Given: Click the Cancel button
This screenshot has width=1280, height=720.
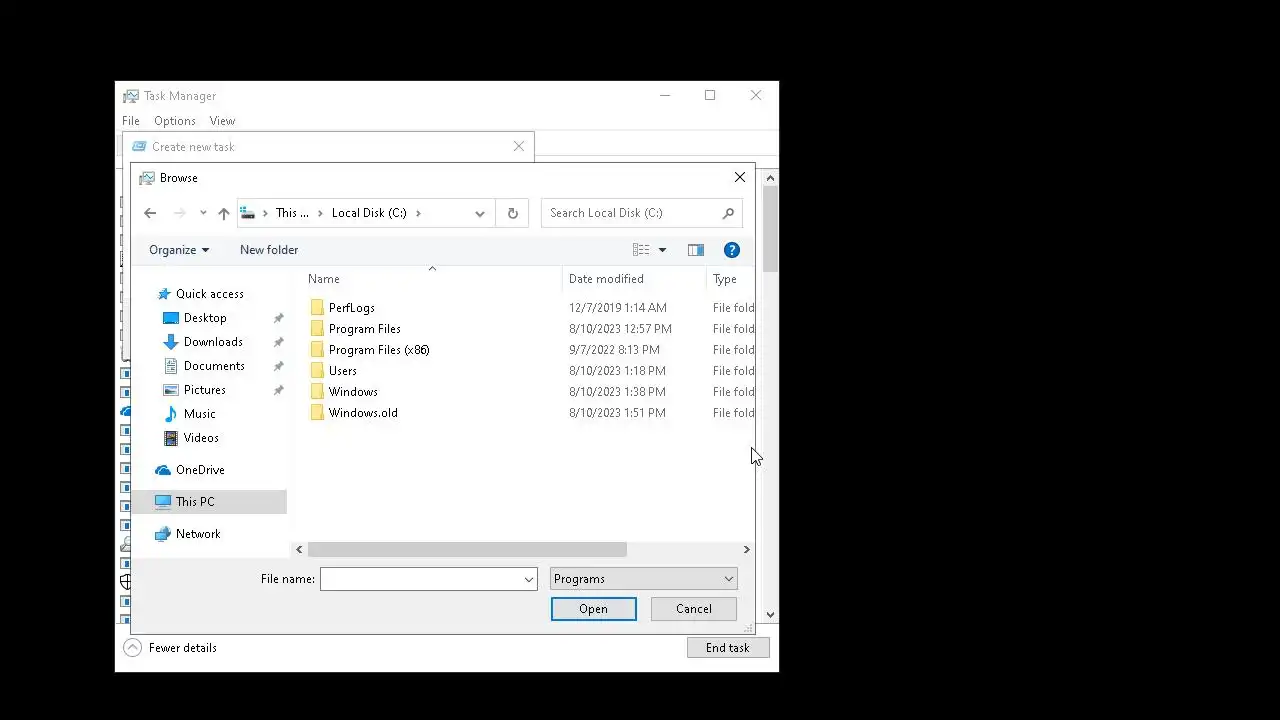Looking at the screenshot, I should click(694, 609).
